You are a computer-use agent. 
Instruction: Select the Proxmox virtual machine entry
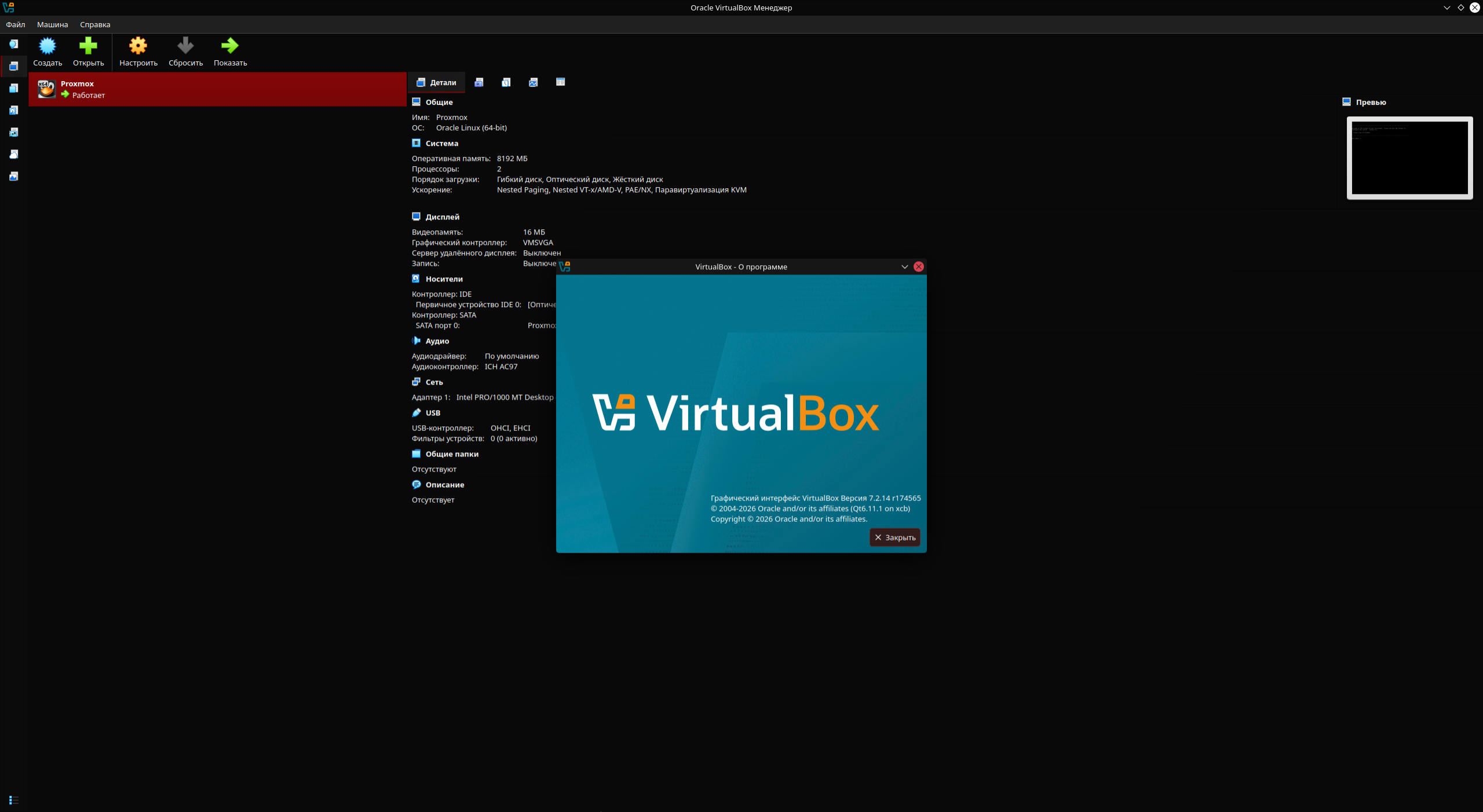(x=218, y=89)
